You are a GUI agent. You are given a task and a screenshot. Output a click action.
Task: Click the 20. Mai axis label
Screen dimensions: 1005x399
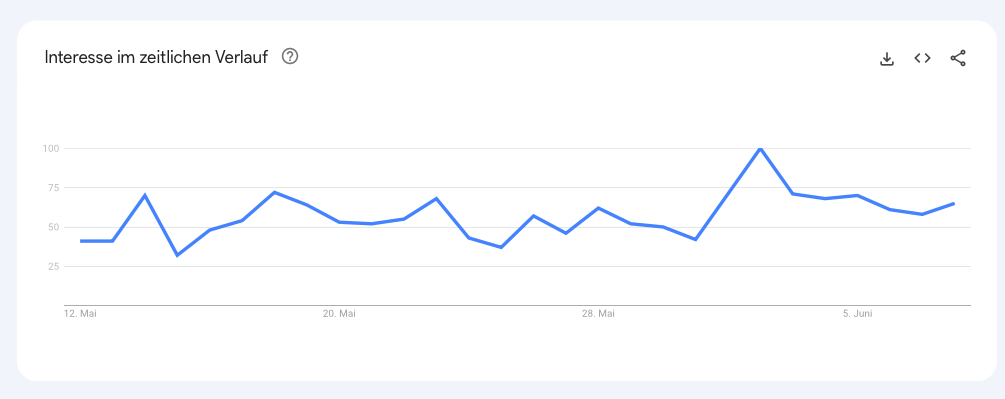click(339, 314)
